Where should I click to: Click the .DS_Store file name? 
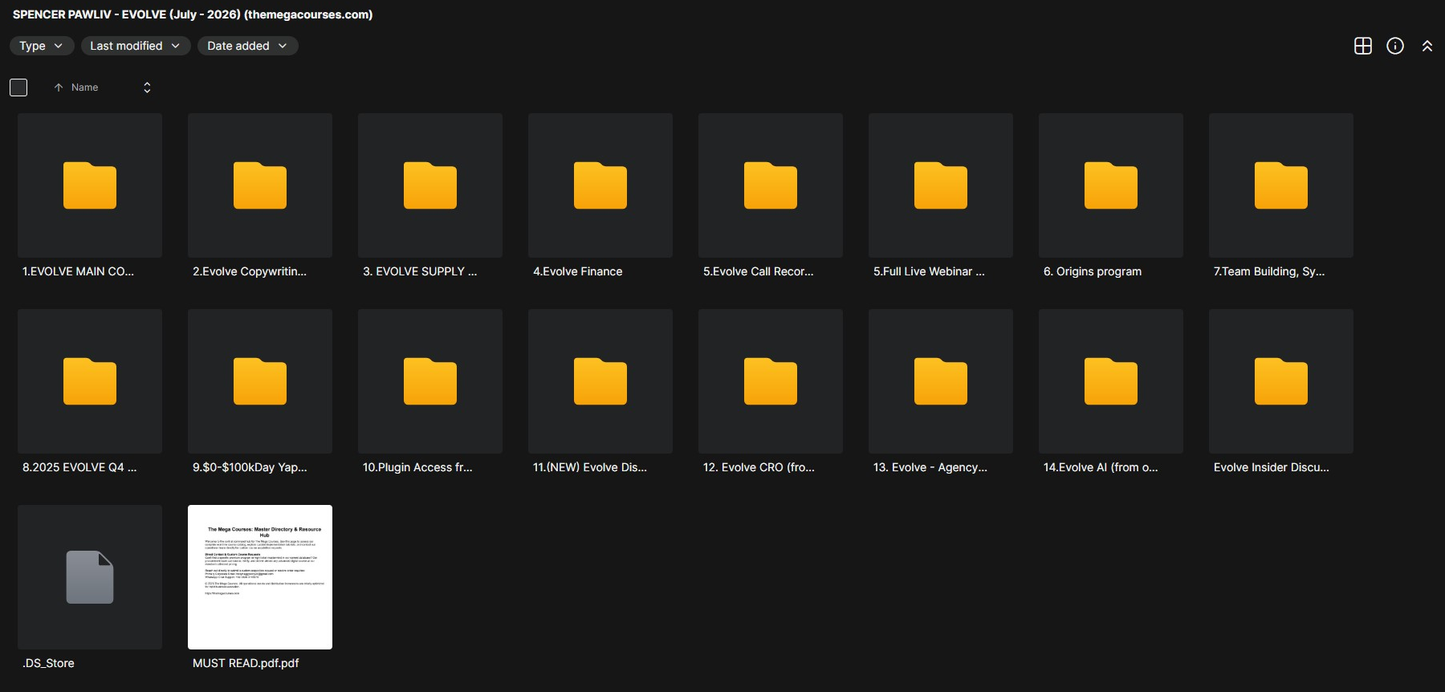[48, 663]
